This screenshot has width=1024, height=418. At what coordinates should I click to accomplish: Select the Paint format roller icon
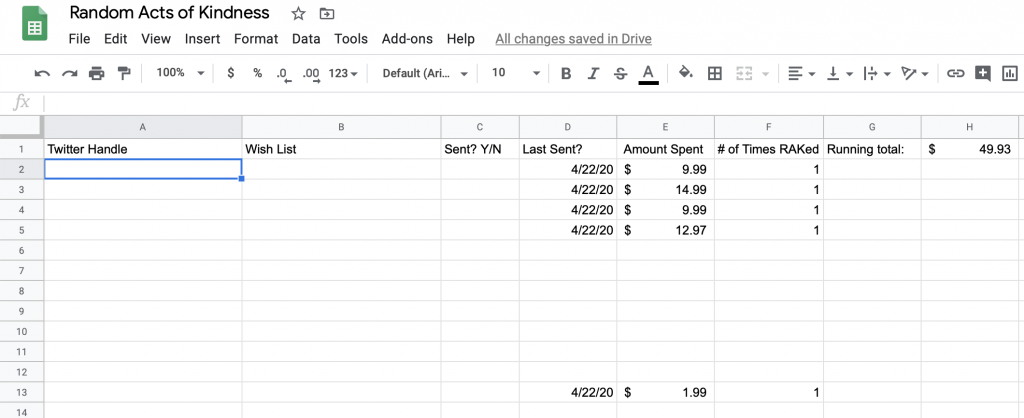point(124,73)
